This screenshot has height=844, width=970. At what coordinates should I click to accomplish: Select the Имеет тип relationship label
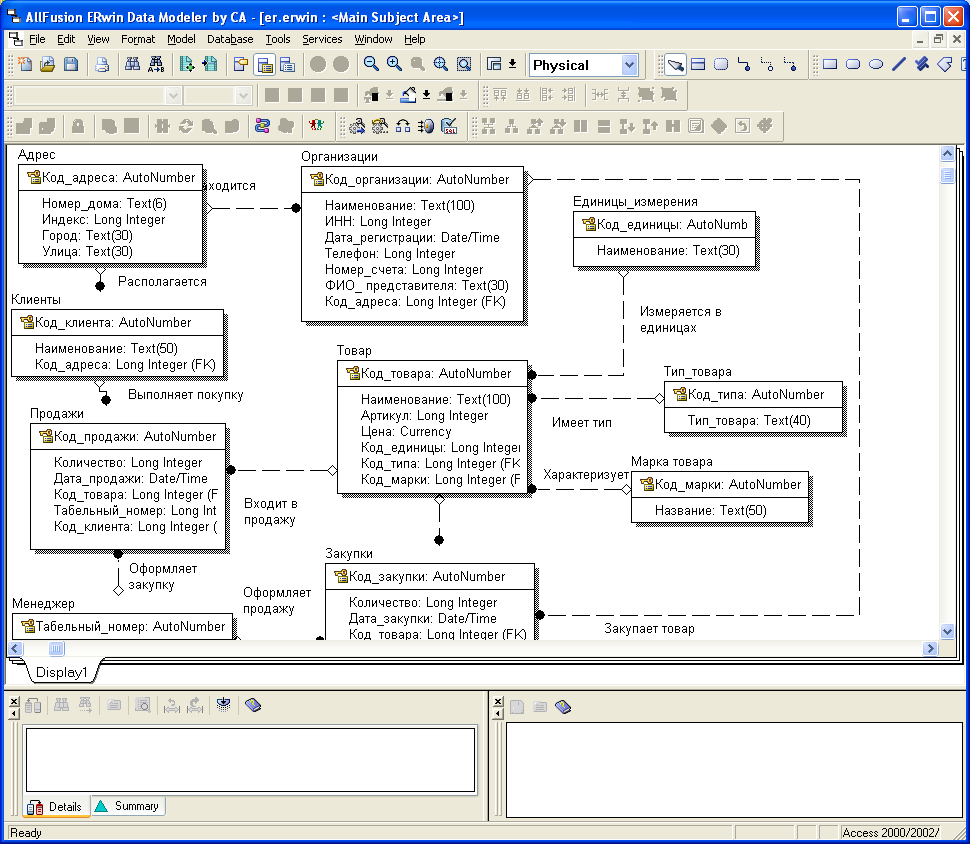(x=582, y=423)
